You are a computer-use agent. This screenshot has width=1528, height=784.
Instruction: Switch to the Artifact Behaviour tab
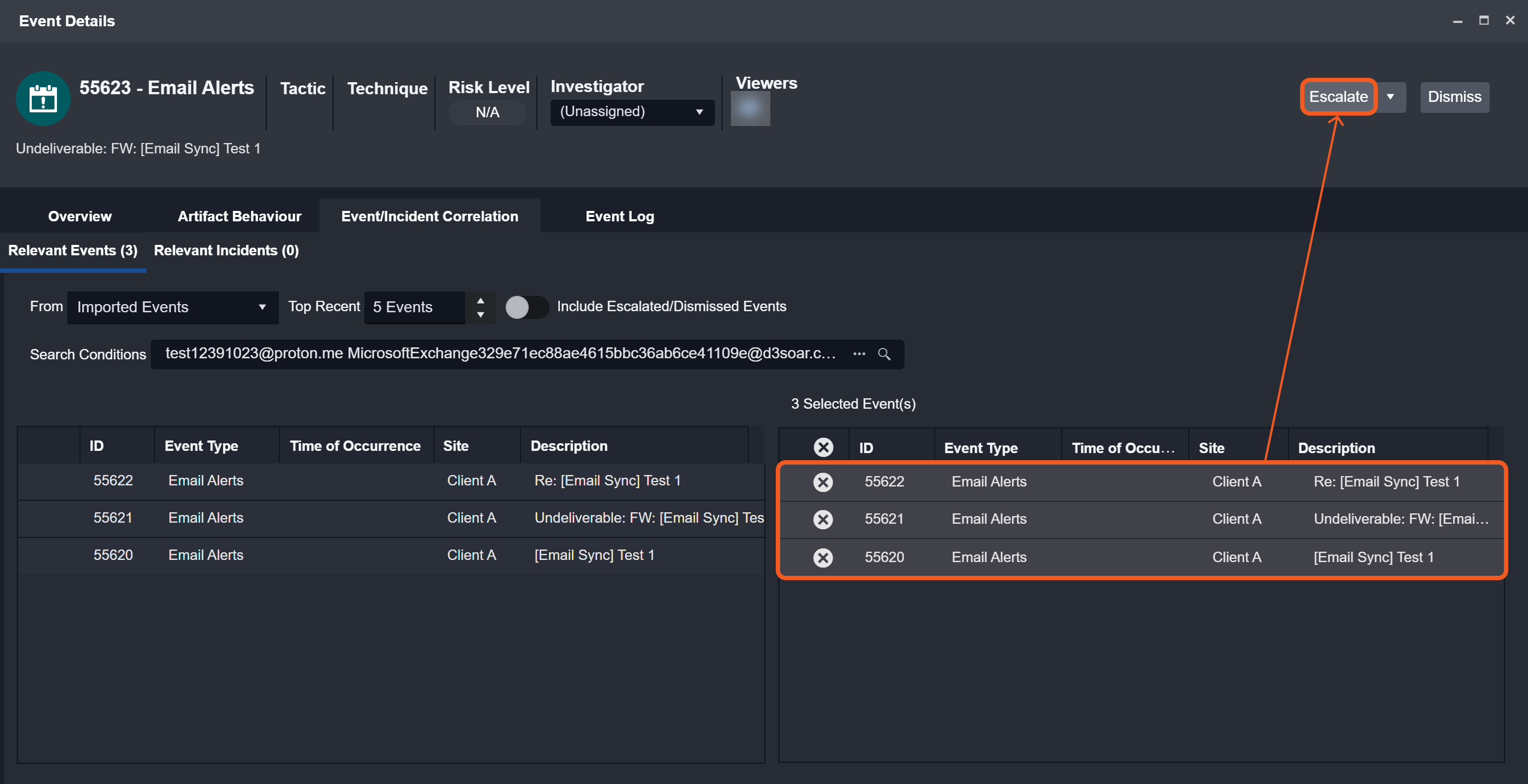[239, 216]
